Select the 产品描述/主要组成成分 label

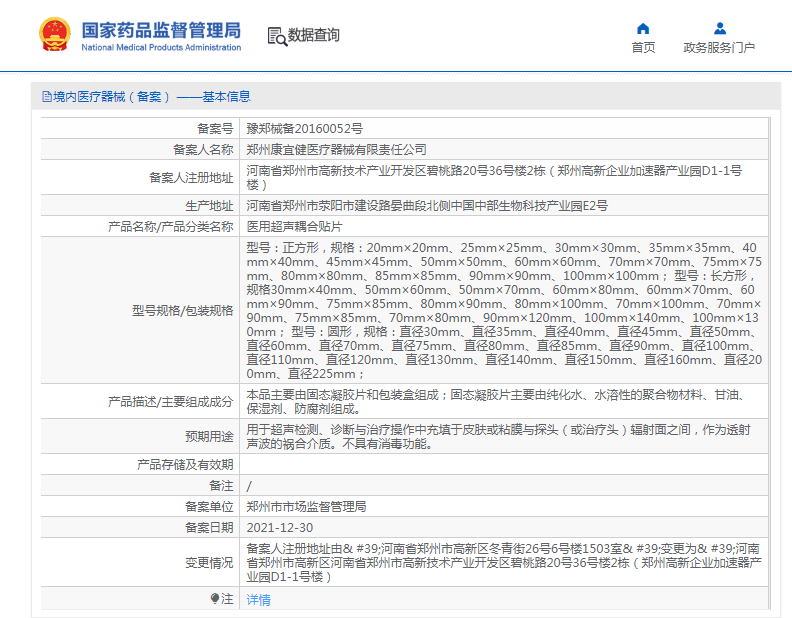coord(171,402)
